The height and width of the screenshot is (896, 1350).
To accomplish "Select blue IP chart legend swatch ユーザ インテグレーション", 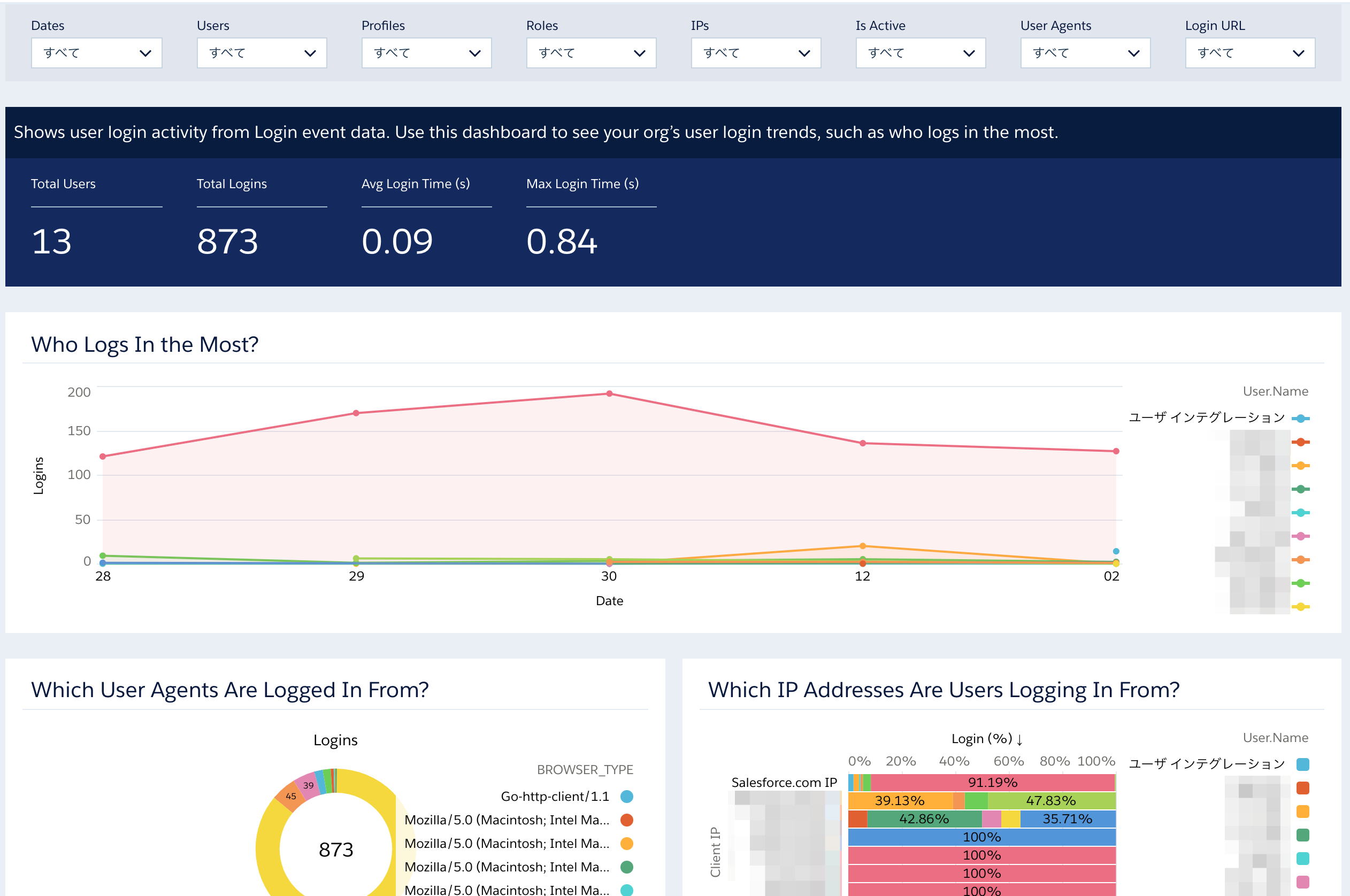I will [x=1302, y=764].
